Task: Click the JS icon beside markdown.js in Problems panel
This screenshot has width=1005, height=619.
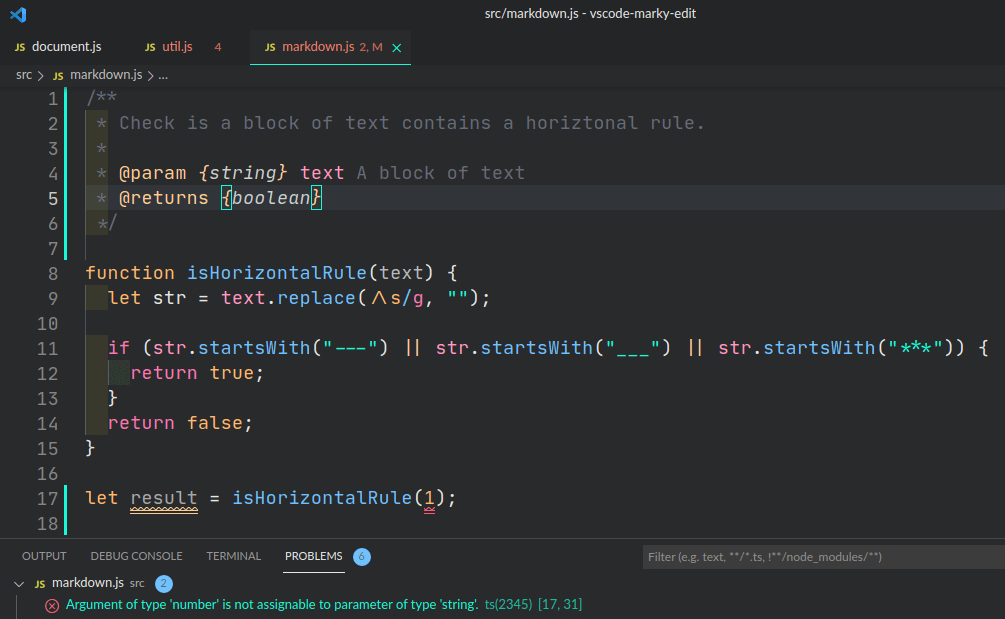Action: click(x=39, y=583)
